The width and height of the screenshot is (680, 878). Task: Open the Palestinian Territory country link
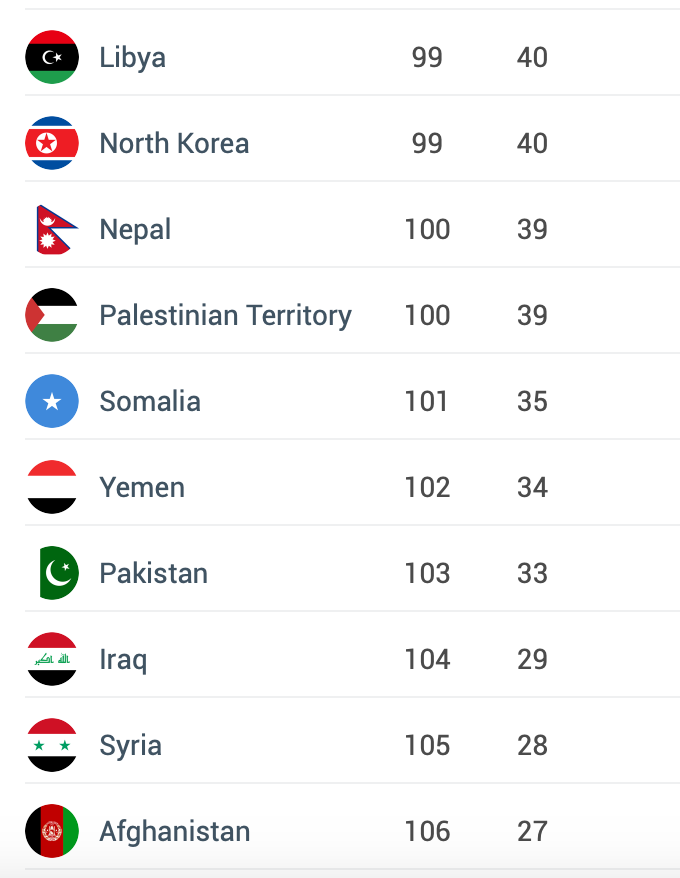click(226, 316)
